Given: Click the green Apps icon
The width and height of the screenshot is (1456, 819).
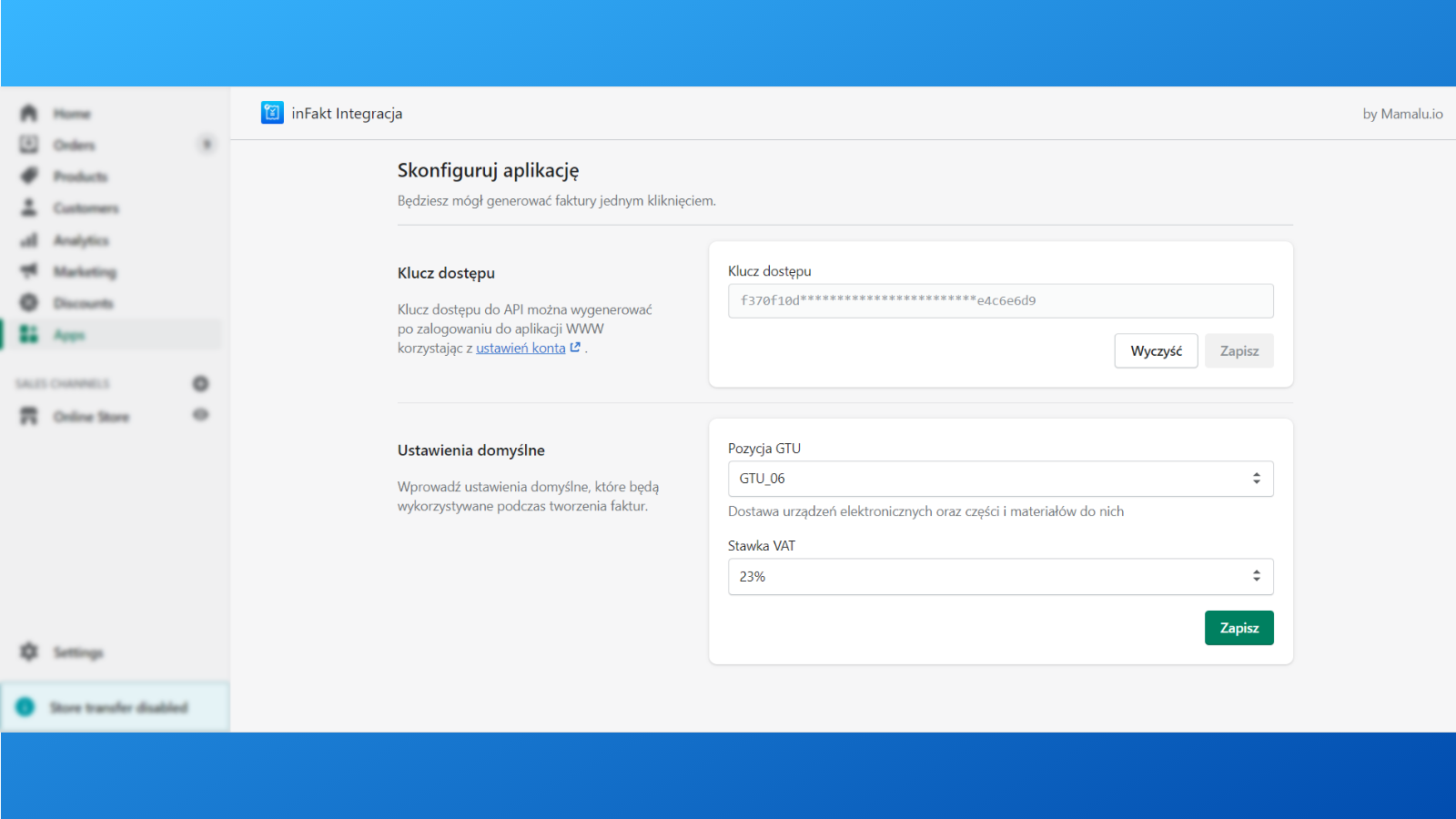Looking at the screenshot, I should point(29,334).
